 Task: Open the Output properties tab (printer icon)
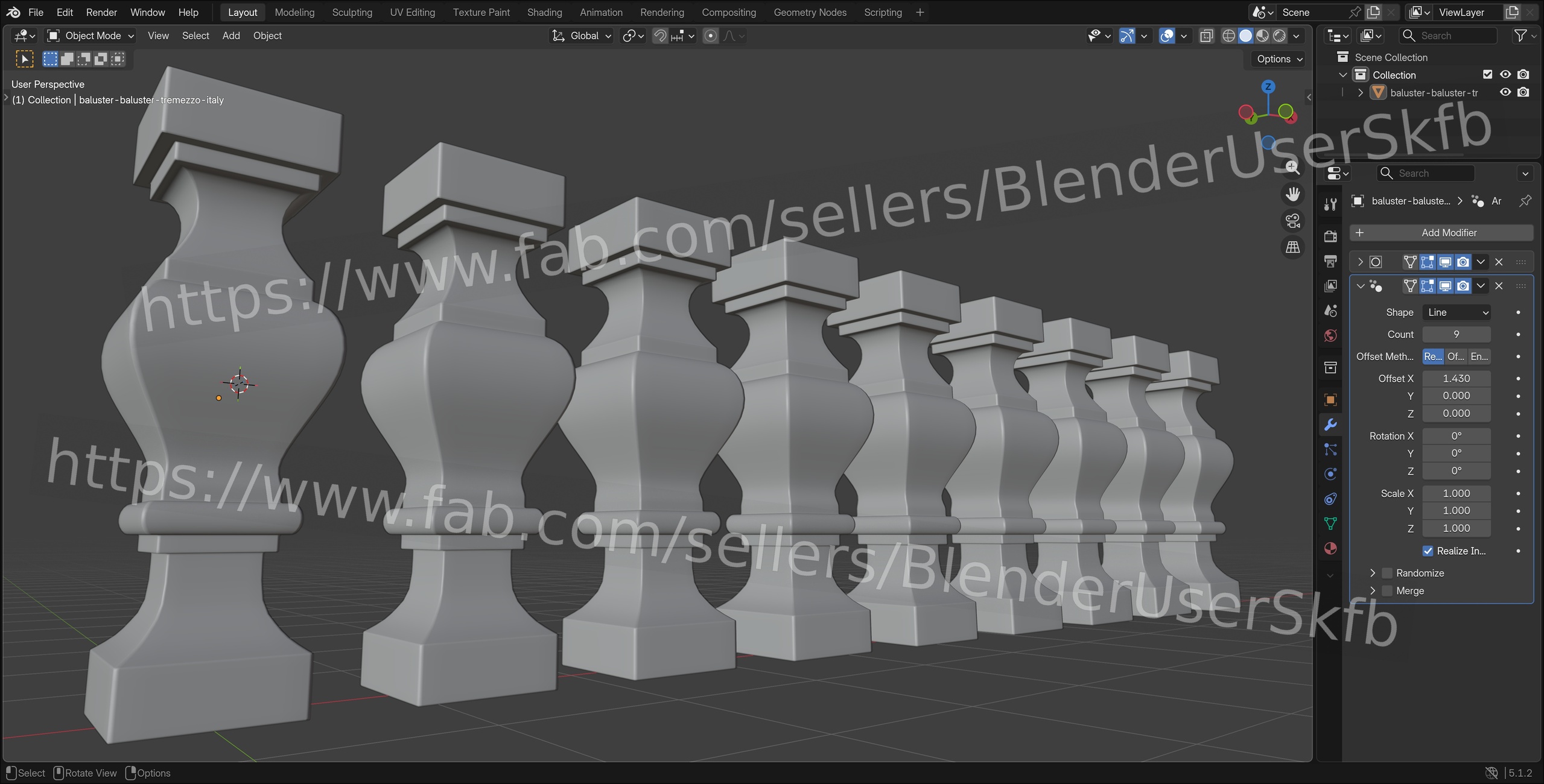point(1330,261)
